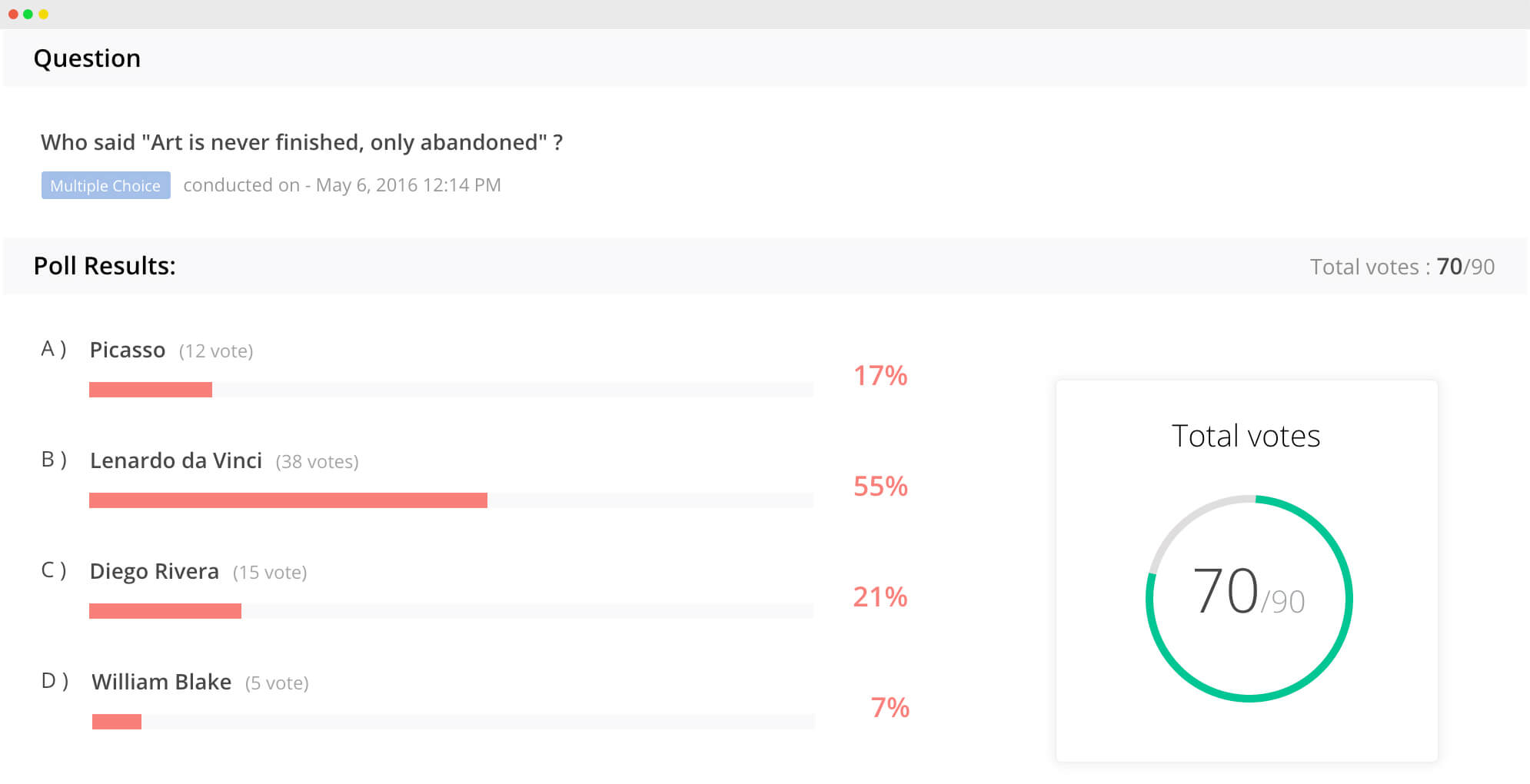Select the William Blake answer option
The image size is (1530, 784).
pyautogui.click(x=161, y=683)
